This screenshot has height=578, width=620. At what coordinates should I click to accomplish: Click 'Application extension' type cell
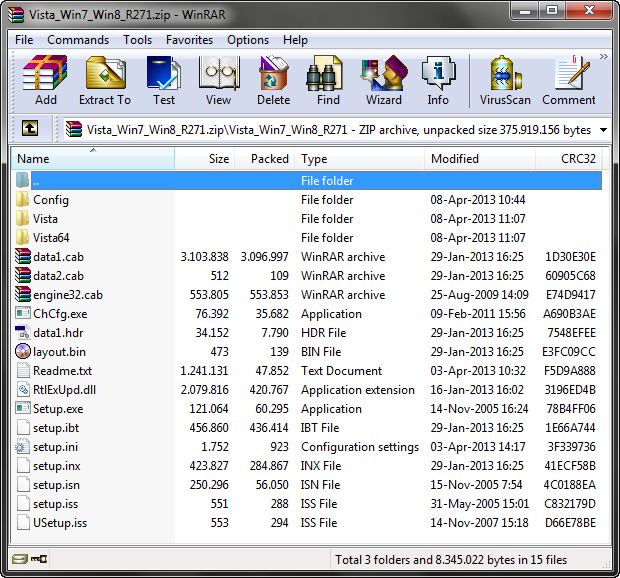tap(358, 390)
